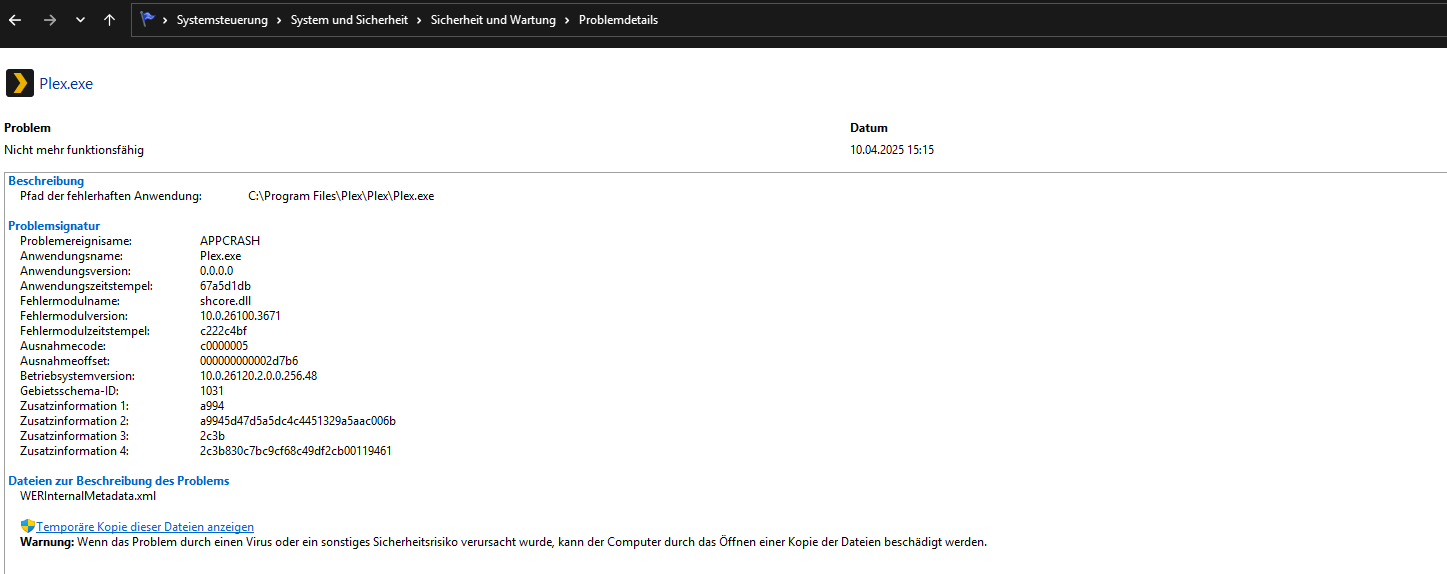The image size is (1447, 574).
Task: Expand chevron after System und Sicherheit
Action: click(x=420, y=20)
